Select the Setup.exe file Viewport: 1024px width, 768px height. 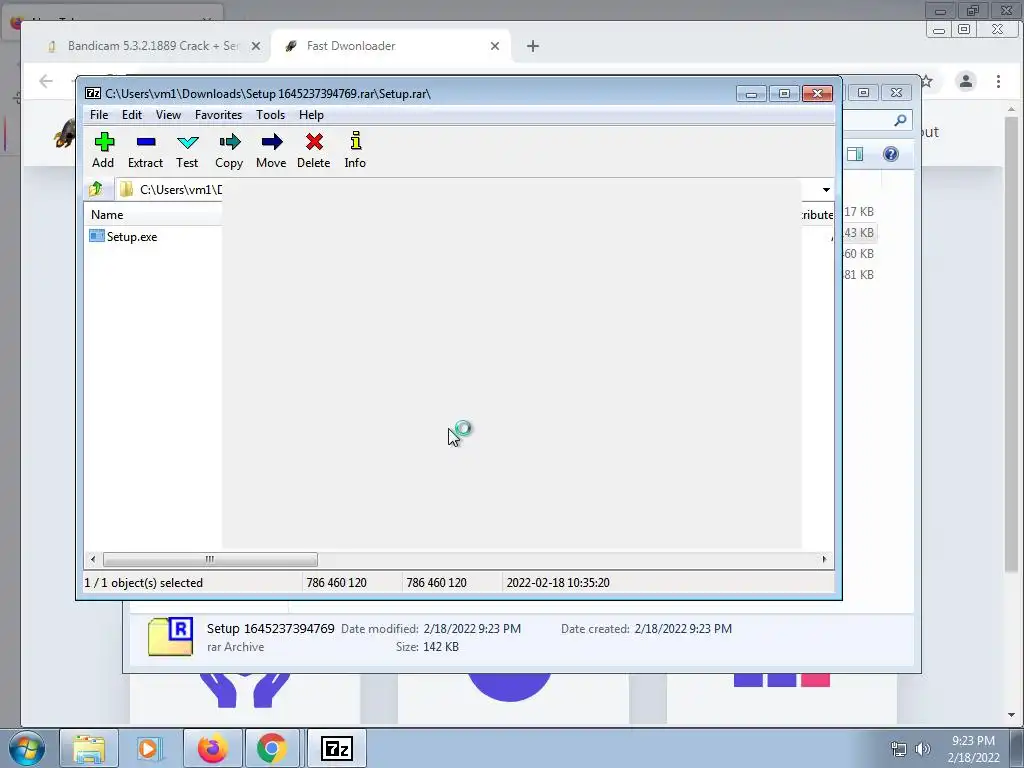click(x=123, y=236)
